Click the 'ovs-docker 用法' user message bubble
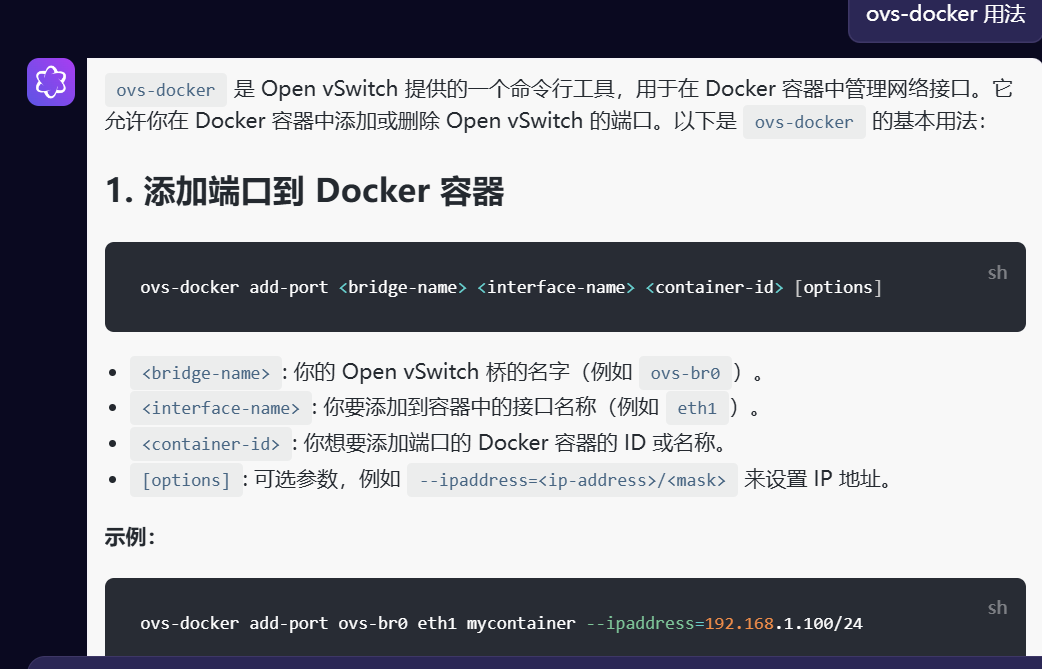Screen dimensions: 1042x669 (945, 16)
